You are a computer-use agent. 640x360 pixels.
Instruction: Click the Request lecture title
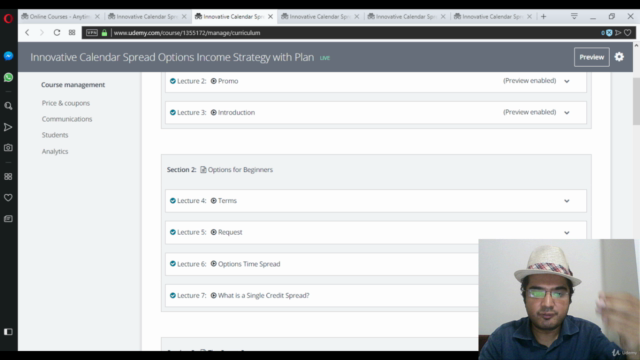tap(230, 232)
